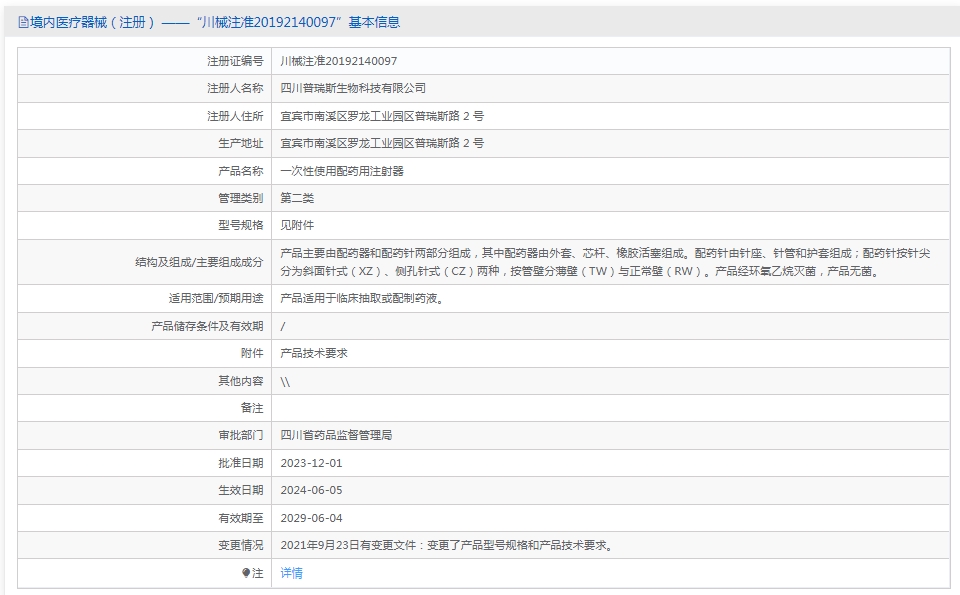The height and width of the screenshot is (595, 960).
Task: Click the approval department 四川省药品监督管理局
Action: coord(336,435)
